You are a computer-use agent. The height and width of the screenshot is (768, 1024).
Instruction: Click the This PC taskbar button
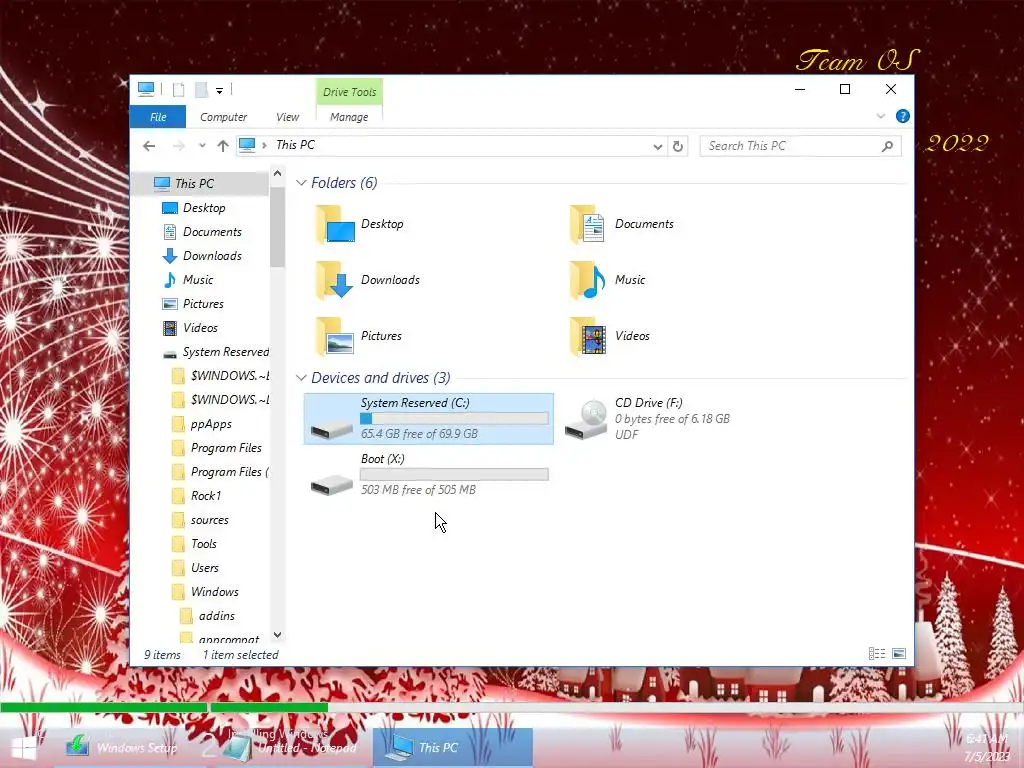click(x=453, y=748)
